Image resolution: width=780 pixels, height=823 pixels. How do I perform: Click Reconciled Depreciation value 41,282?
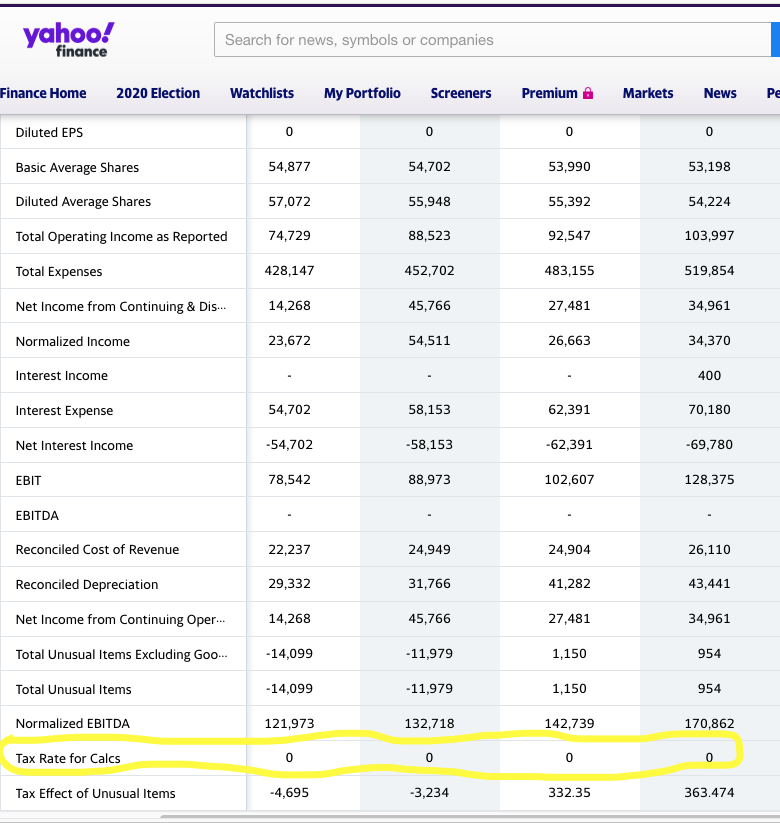(569, 584)
